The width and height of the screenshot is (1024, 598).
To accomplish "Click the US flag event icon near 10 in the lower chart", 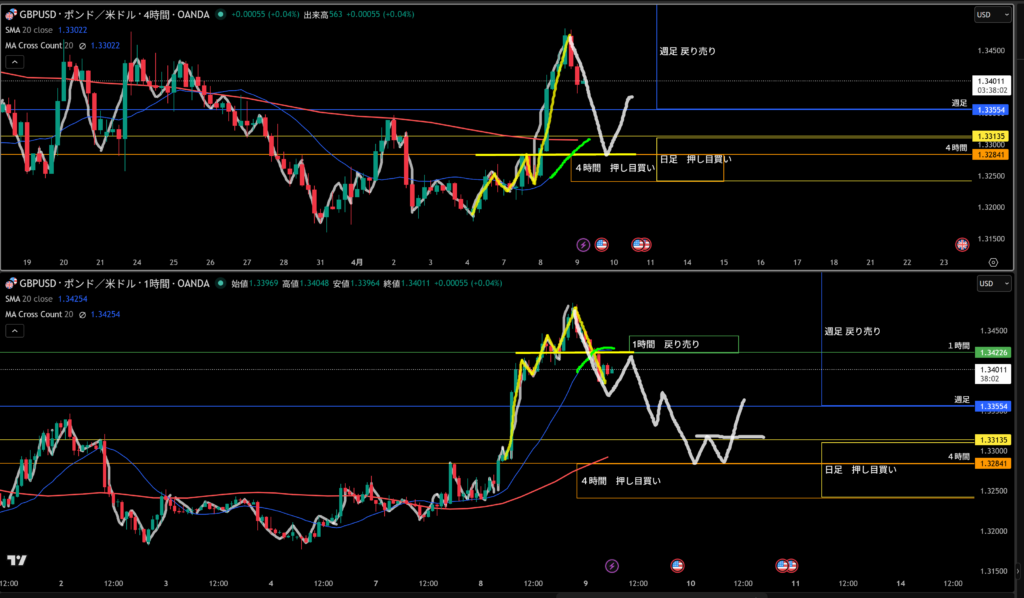I will click(677, 566).
